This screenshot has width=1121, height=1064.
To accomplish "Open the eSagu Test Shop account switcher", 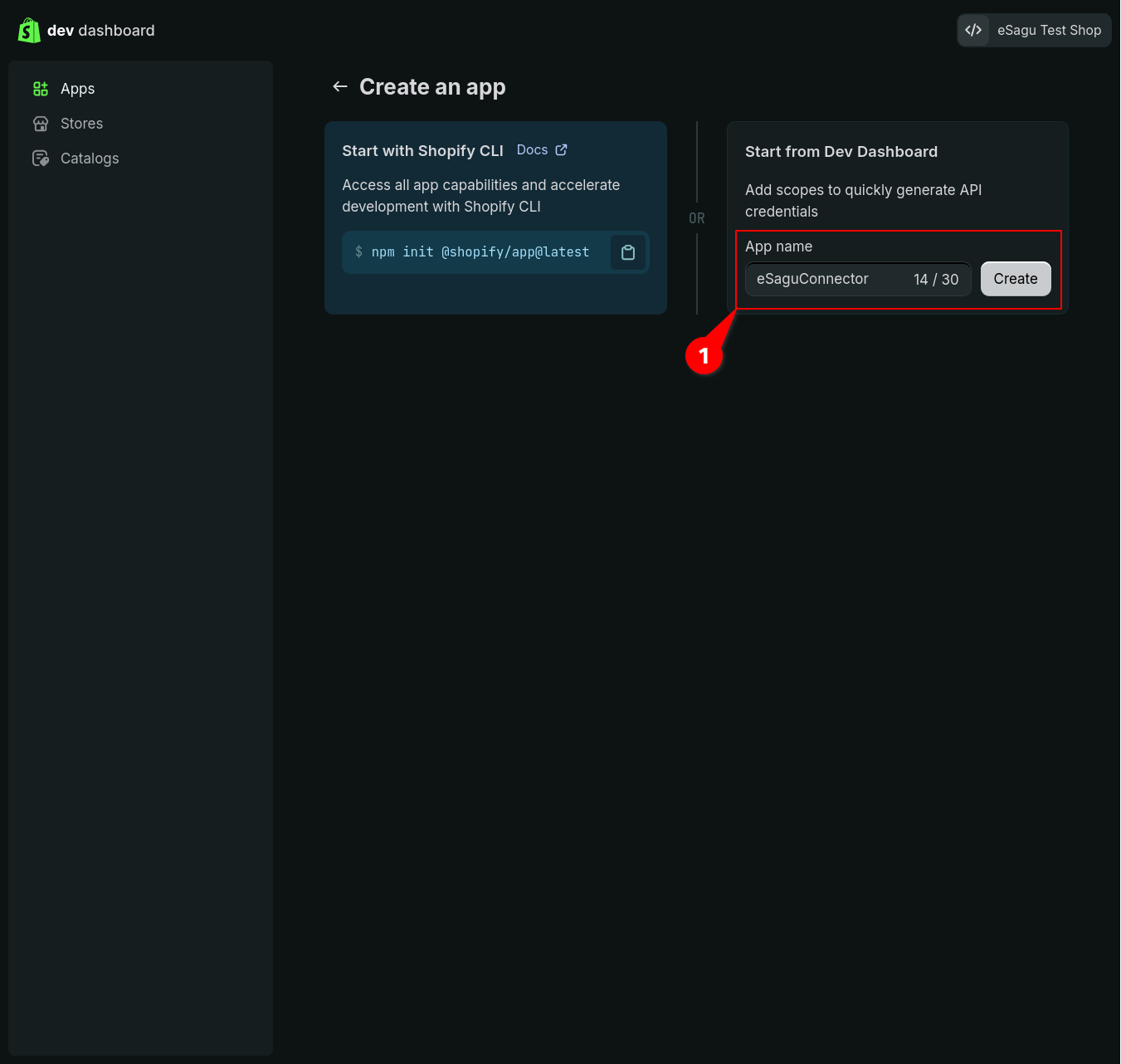I will tap(1034, 31).
